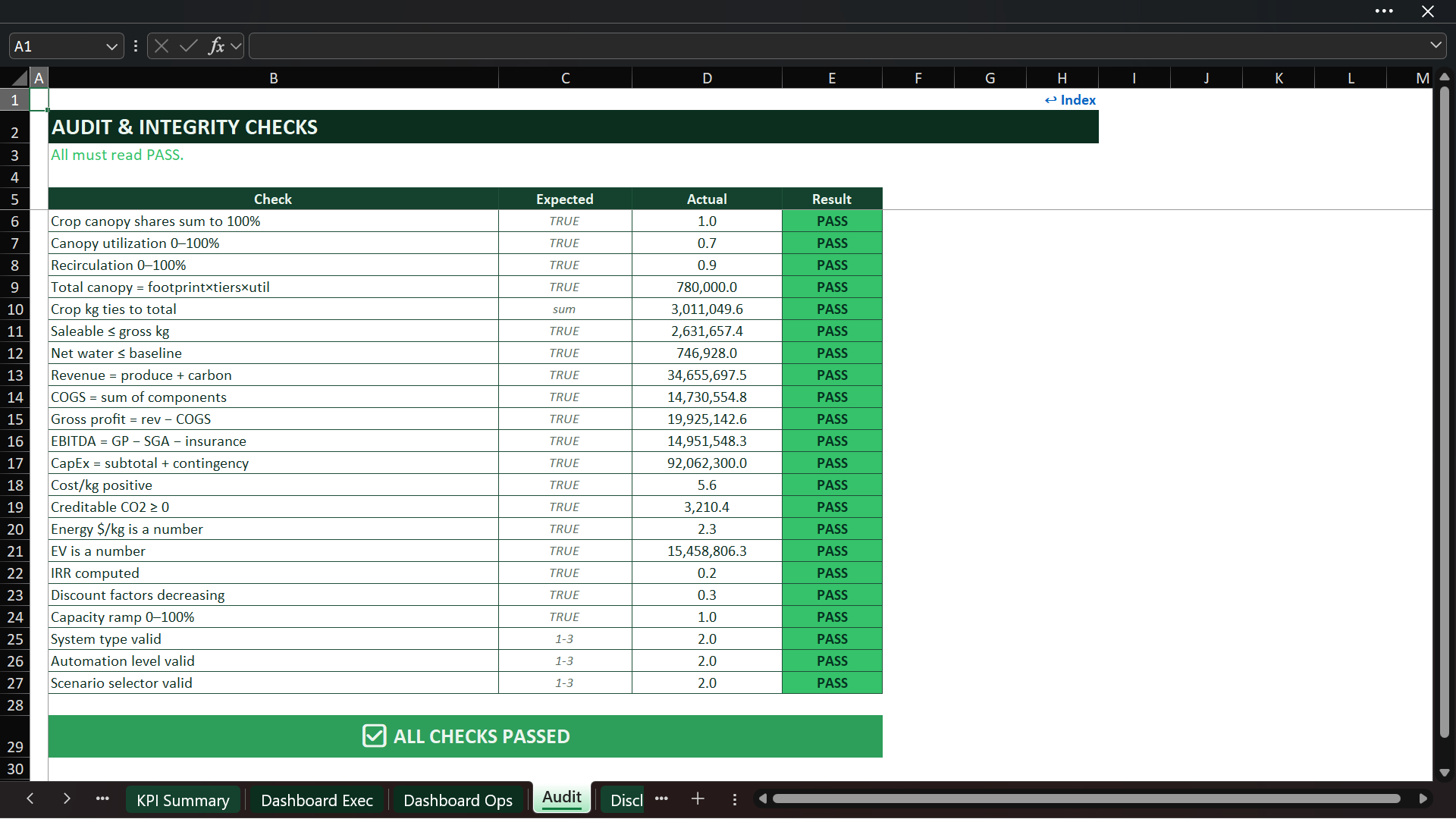Click the Result column header cell
Screen dimensions: 1456x819
click(x=832, y=199)
